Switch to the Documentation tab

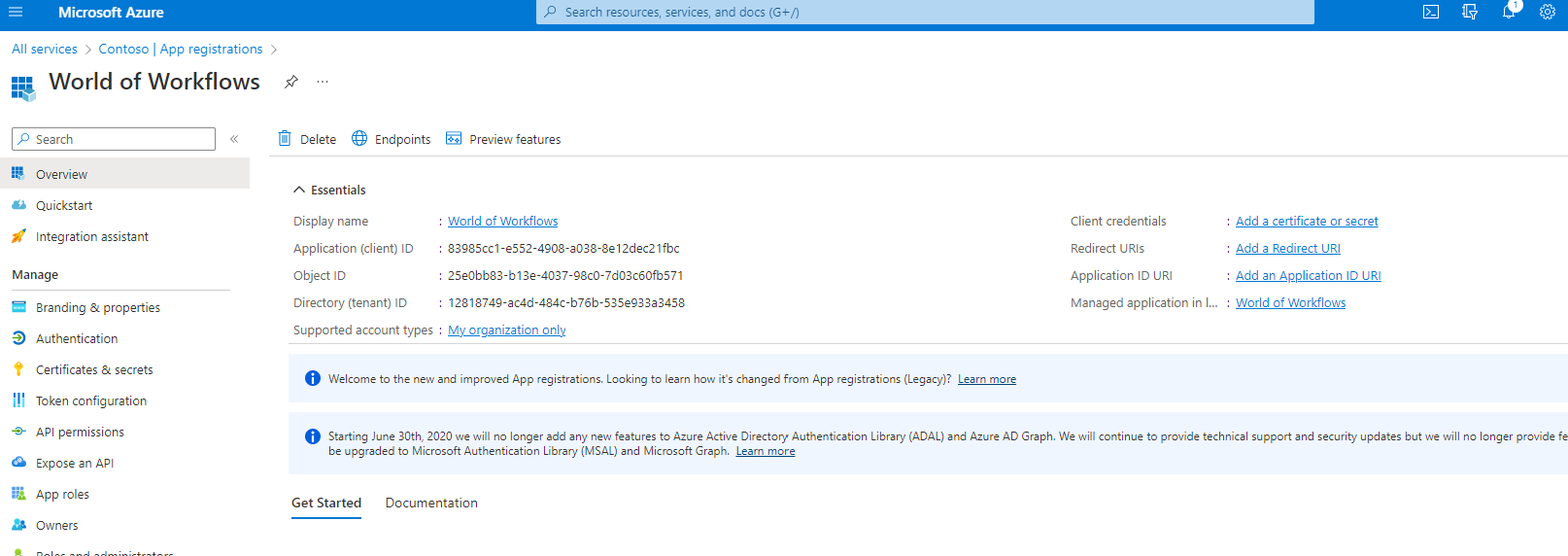tap(431, 503)
